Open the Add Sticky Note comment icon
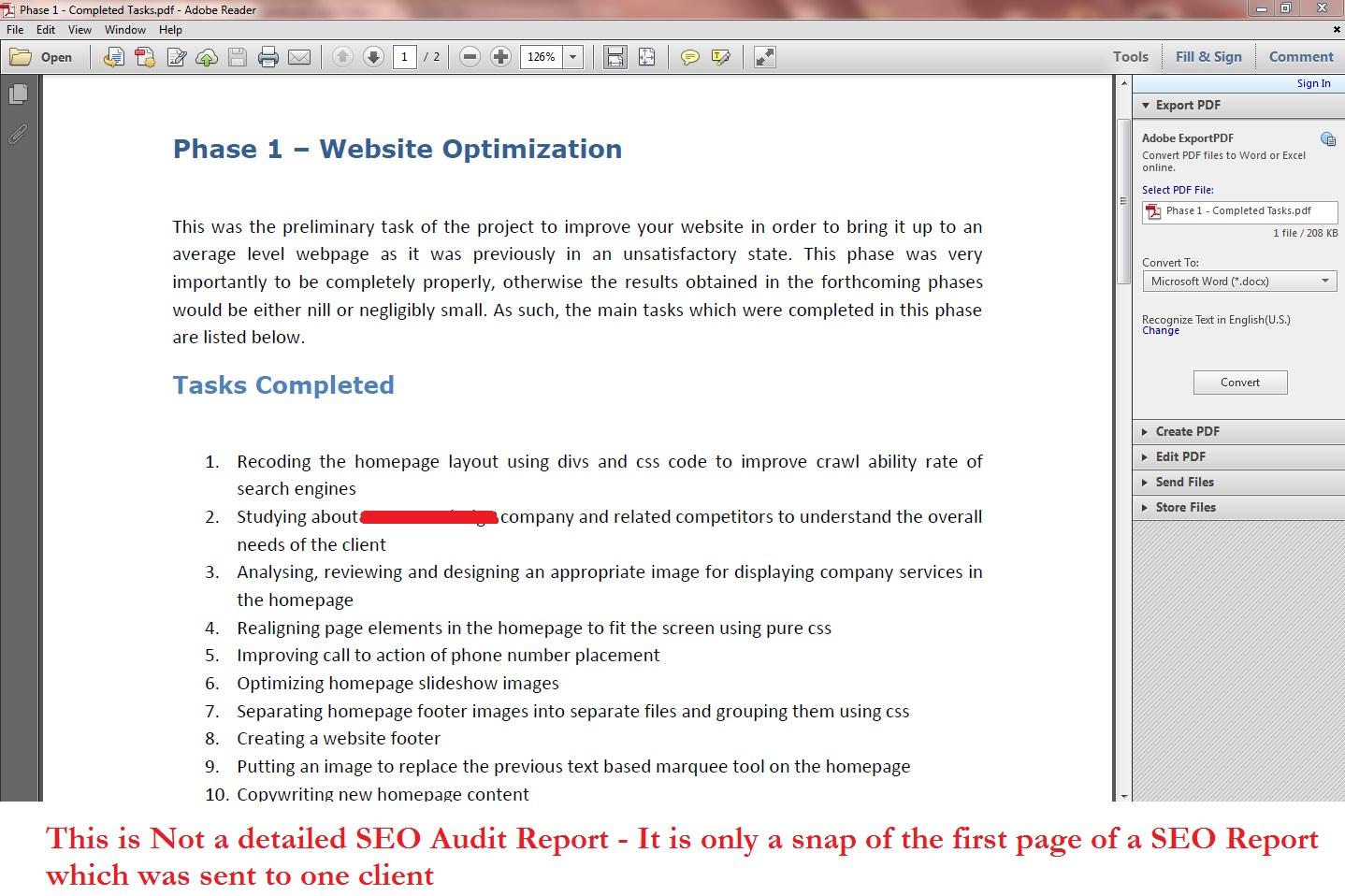Image resolution: width=1345 pixels, height=896 pixels. pos(690,57)
